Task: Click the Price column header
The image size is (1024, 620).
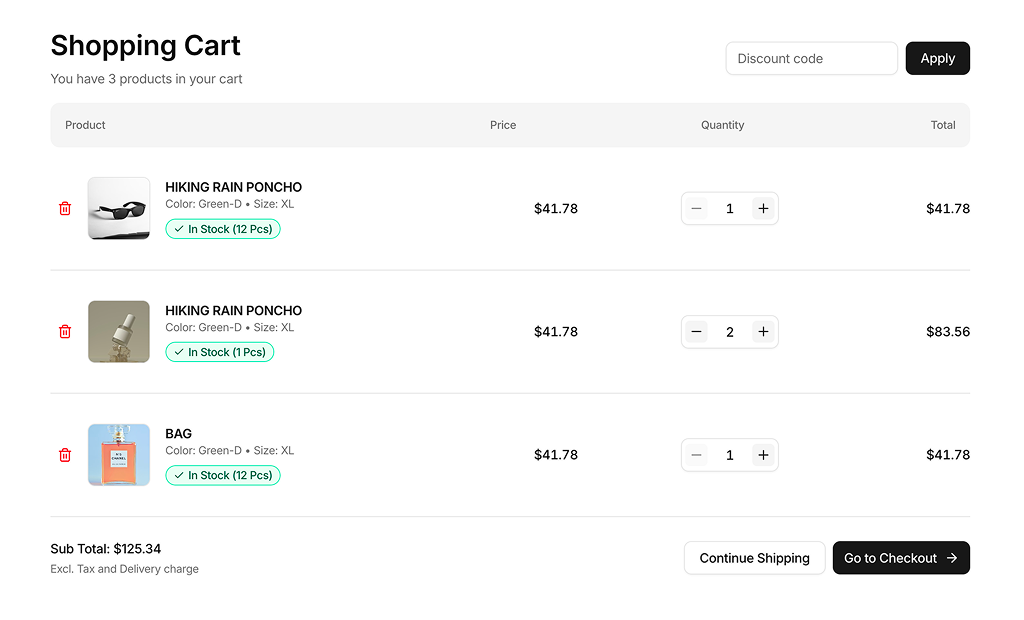Action: [x=503, y=125]
